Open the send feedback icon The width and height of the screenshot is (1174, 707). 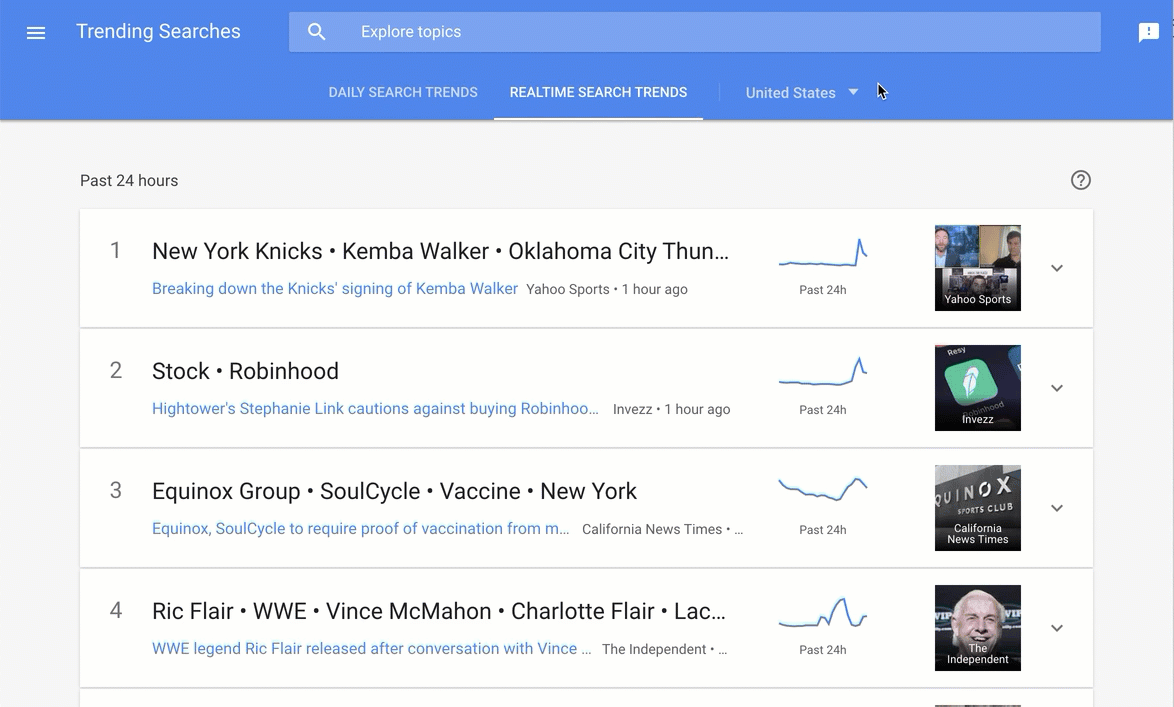1149,32
